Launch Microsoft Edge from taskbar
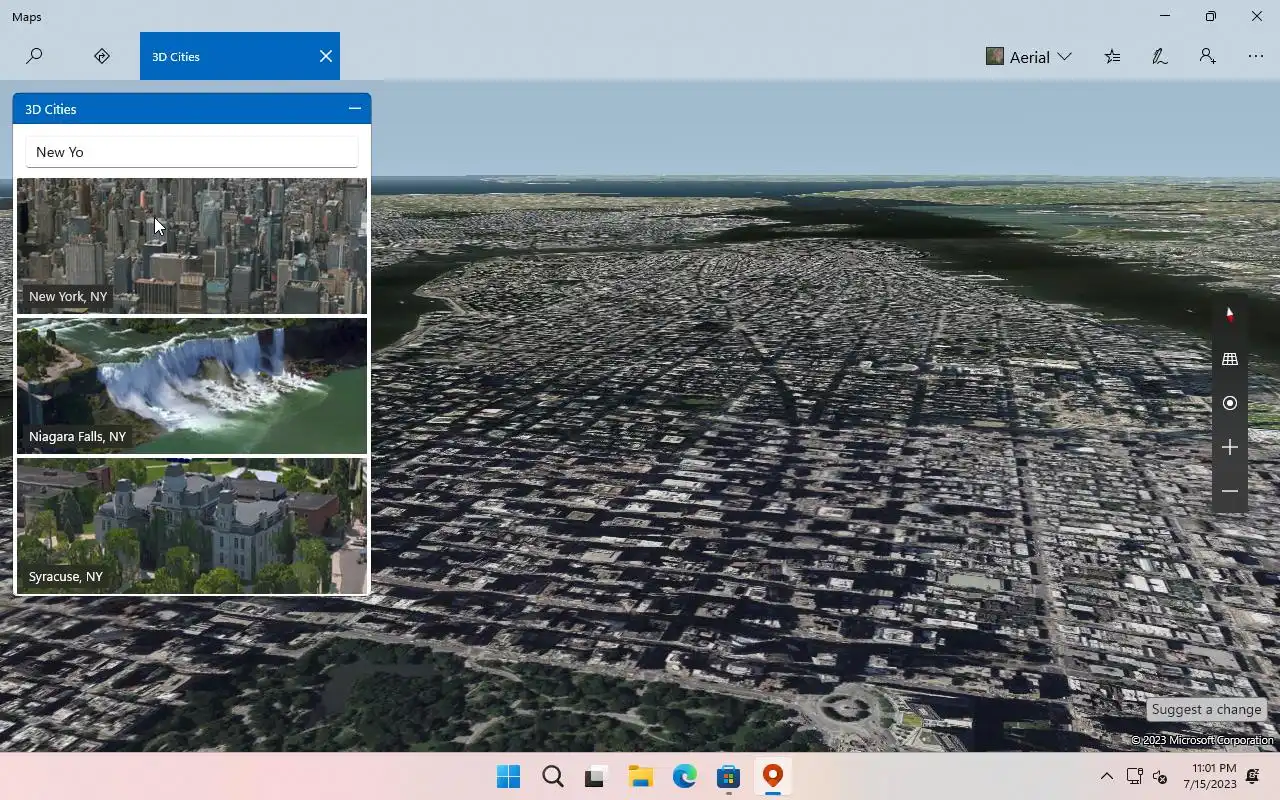1280x800 pixels. 684,776
